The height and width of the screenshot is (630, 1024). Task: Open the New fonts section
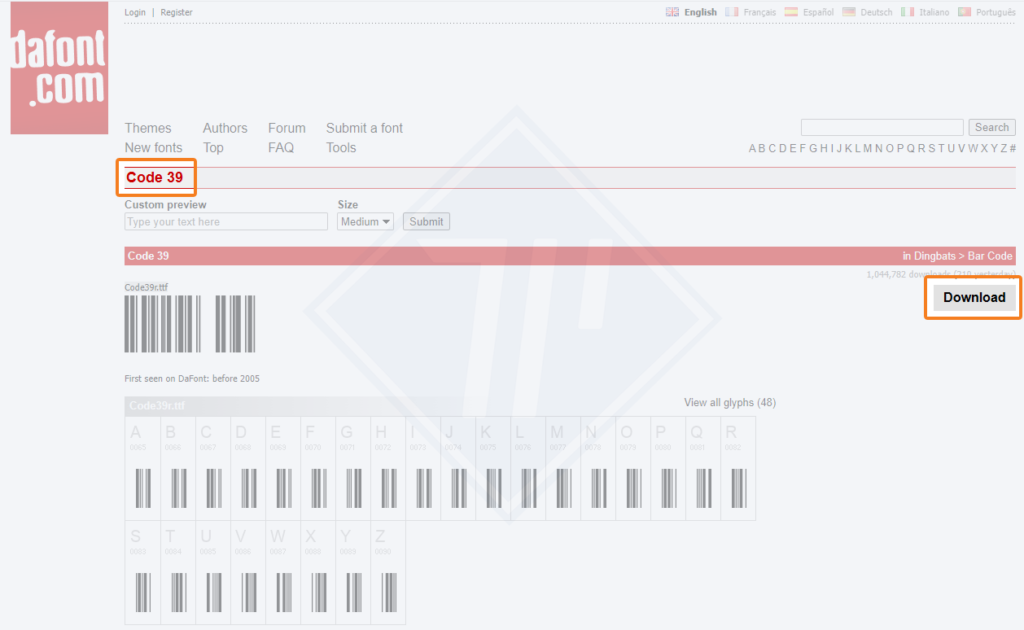click(x=153, y=148)
